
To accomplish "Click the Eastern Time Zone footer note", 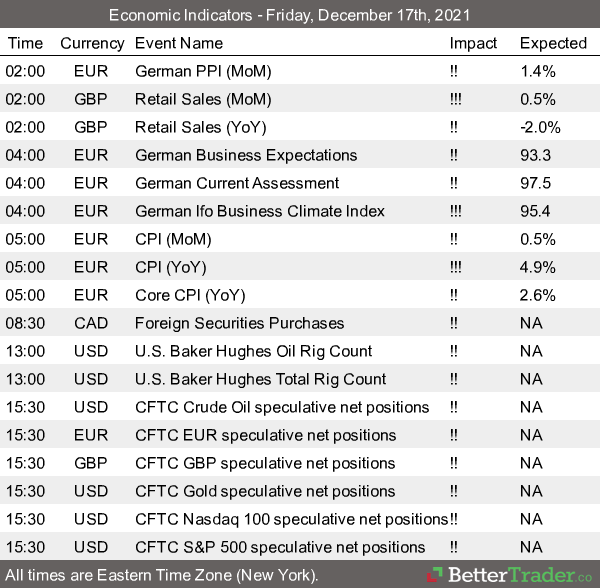I will (162, 576).
